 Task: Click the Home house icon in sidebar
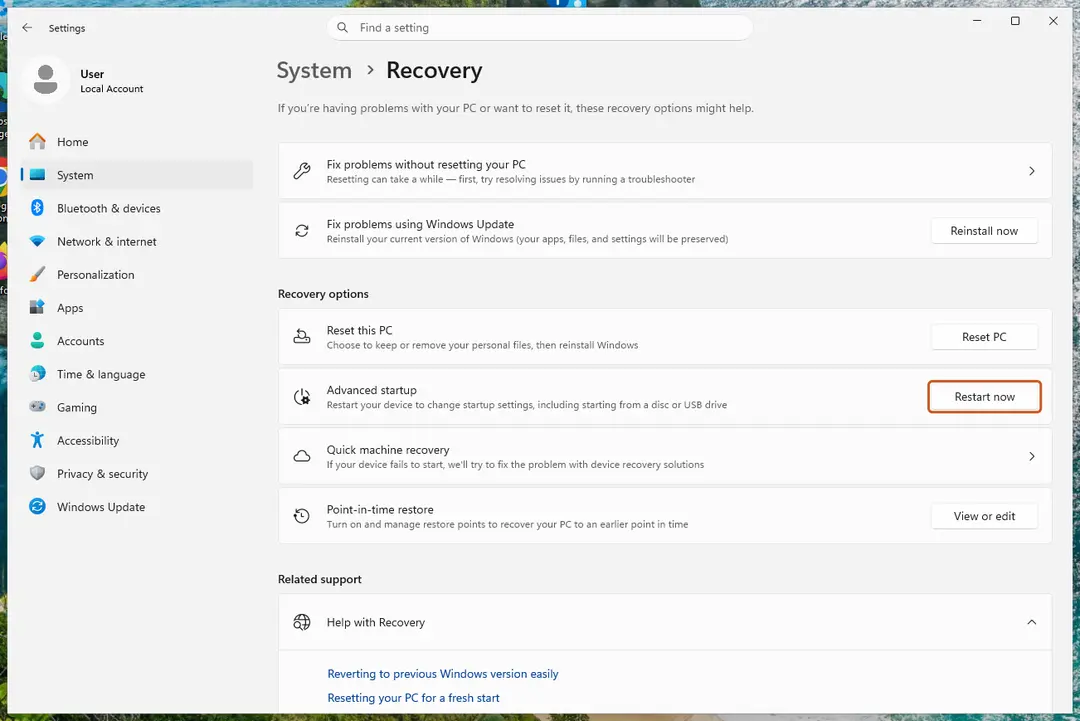click(37, 142)
